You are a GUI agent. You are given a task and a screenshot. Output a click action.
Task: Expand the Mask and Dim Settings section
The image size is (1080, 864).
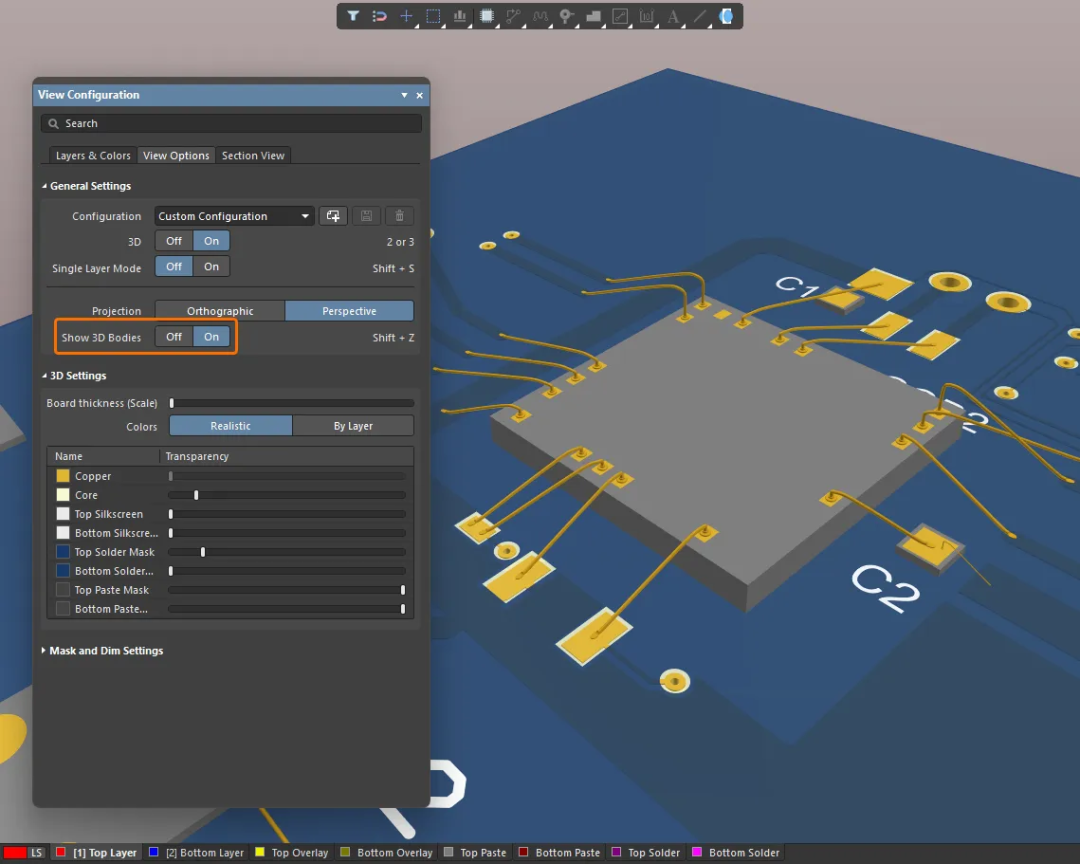tap(43, 650)
